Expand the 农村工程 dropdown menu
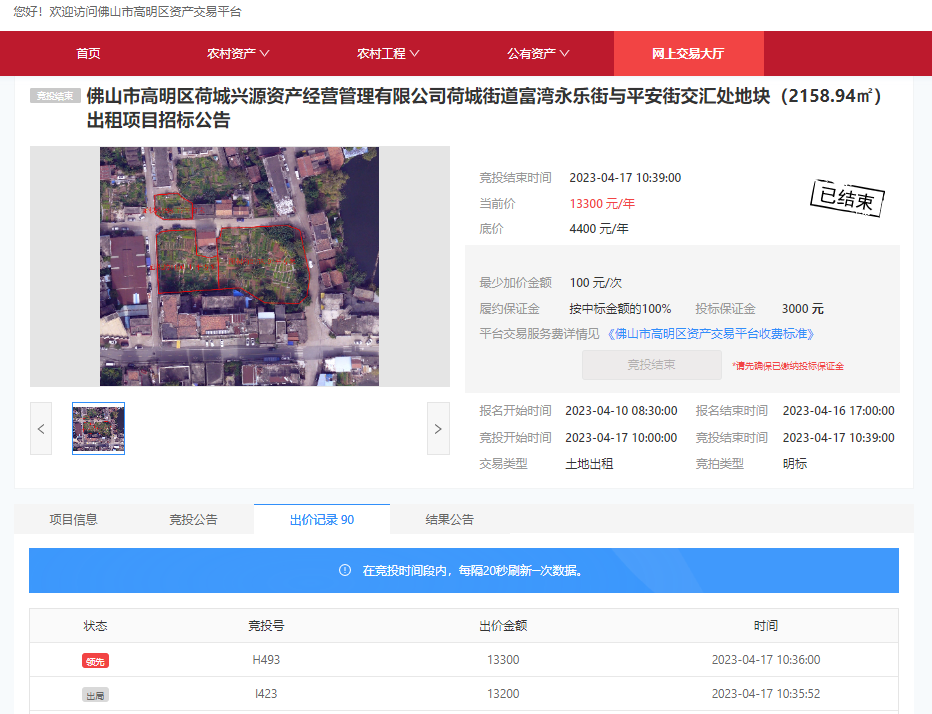 click(388, 53)
